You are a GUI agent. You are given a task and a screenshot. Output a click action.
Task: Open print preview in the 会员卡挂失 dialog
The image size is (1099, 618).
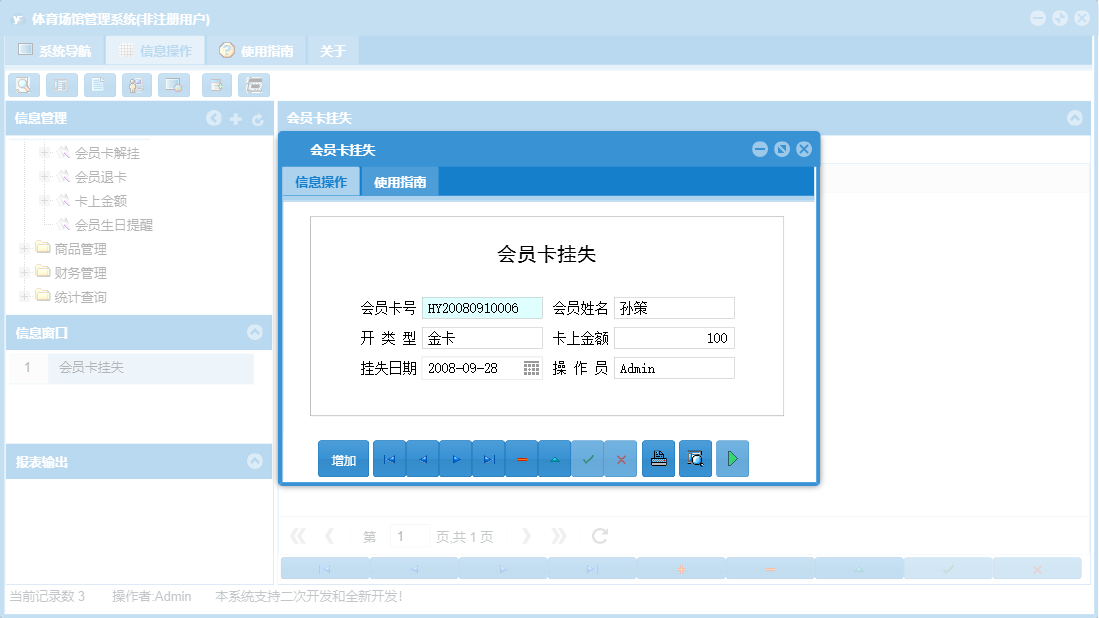click(695, 458)
